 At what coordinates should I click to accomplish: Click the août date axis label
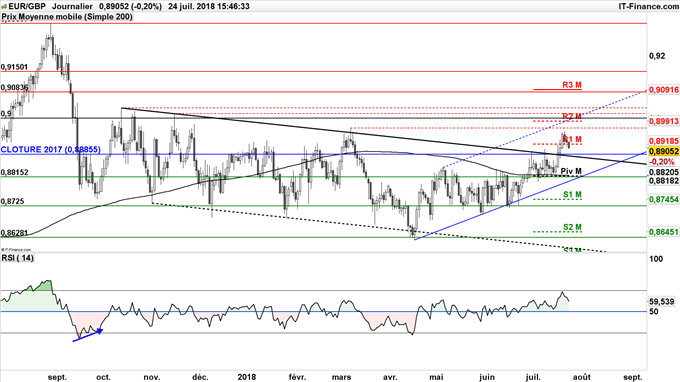tap(582, 377)
